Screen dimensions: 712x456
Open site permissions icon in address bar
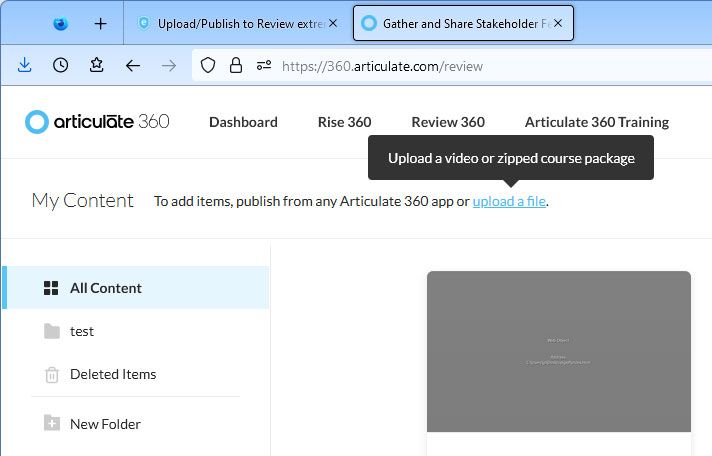tap(264, 65)
